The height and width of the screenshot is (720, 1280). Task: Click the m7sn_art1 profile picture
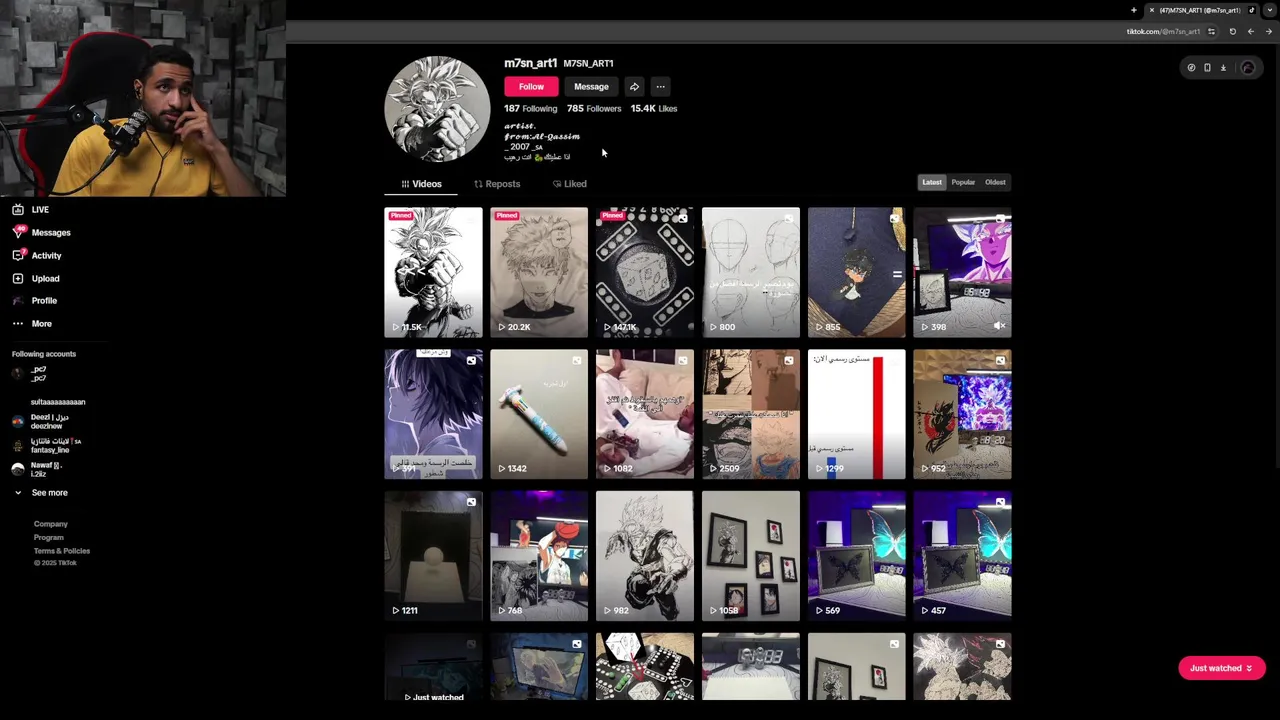[437, 109]
